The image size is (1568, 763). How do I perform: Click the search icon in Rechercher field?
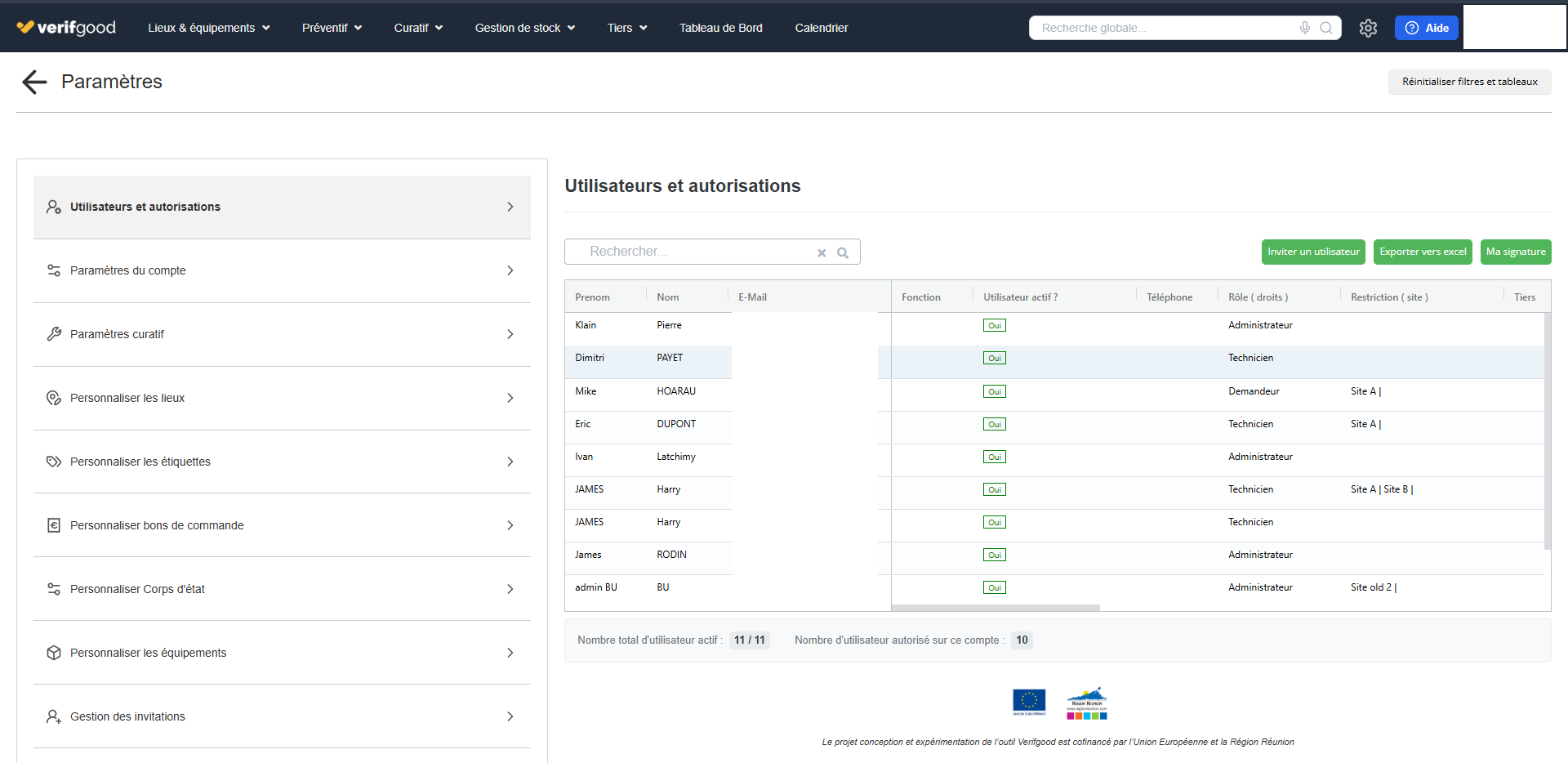pyautogui.click(x=843, y=252)
